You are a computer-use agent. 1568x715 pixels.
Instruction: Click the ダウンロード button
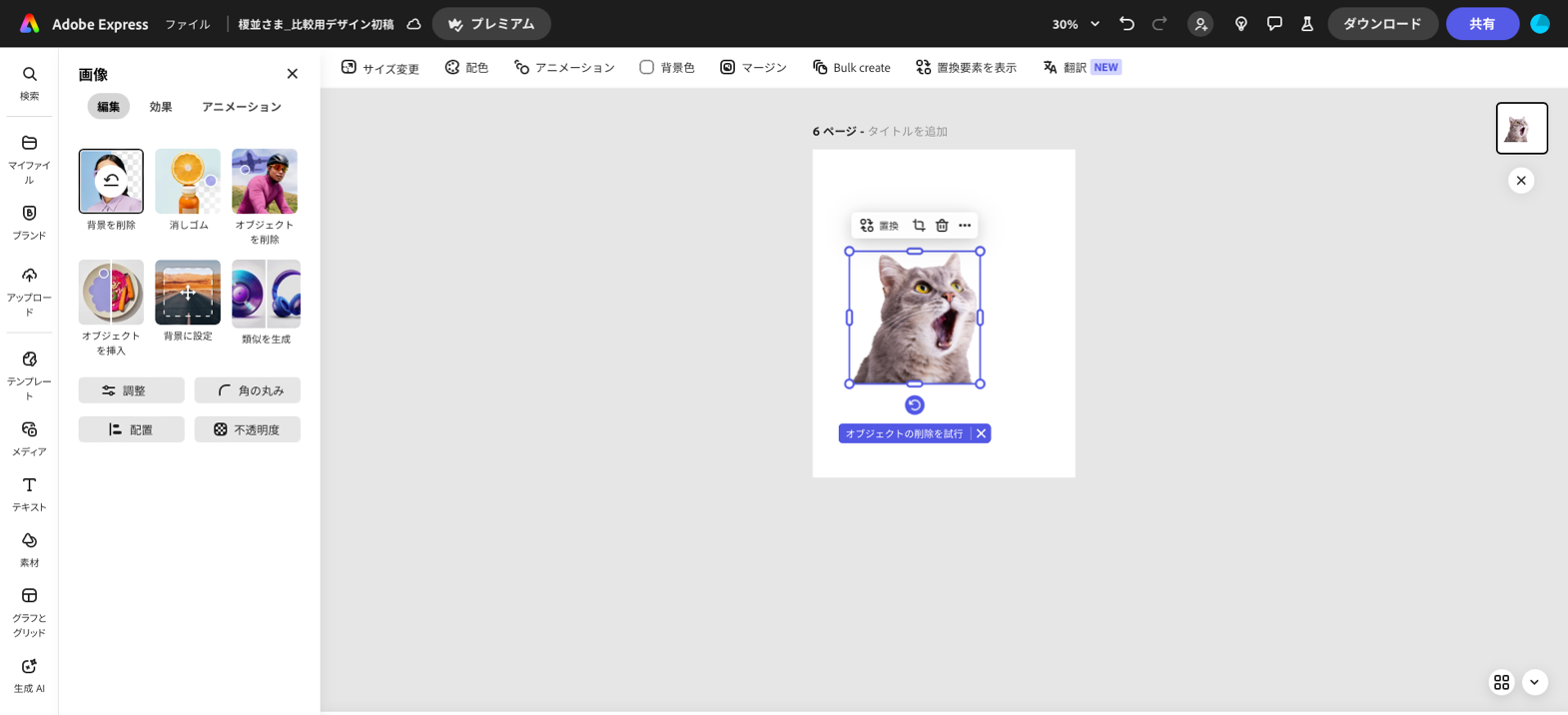1382,24
